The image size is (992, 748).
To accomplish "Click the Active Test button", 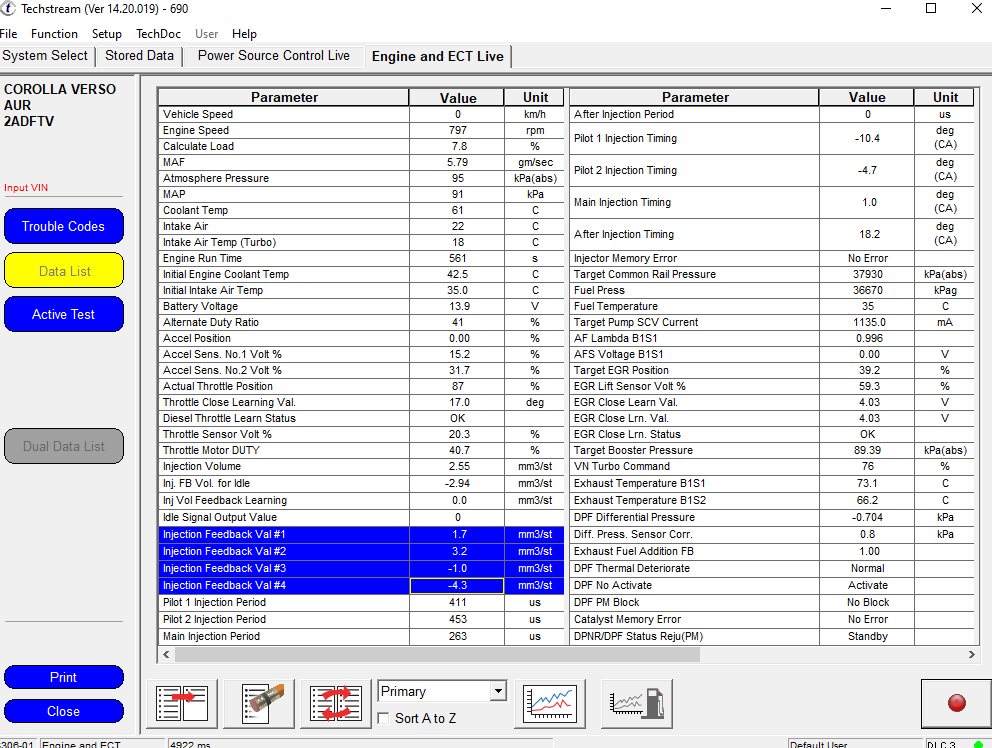I will 63,314.
